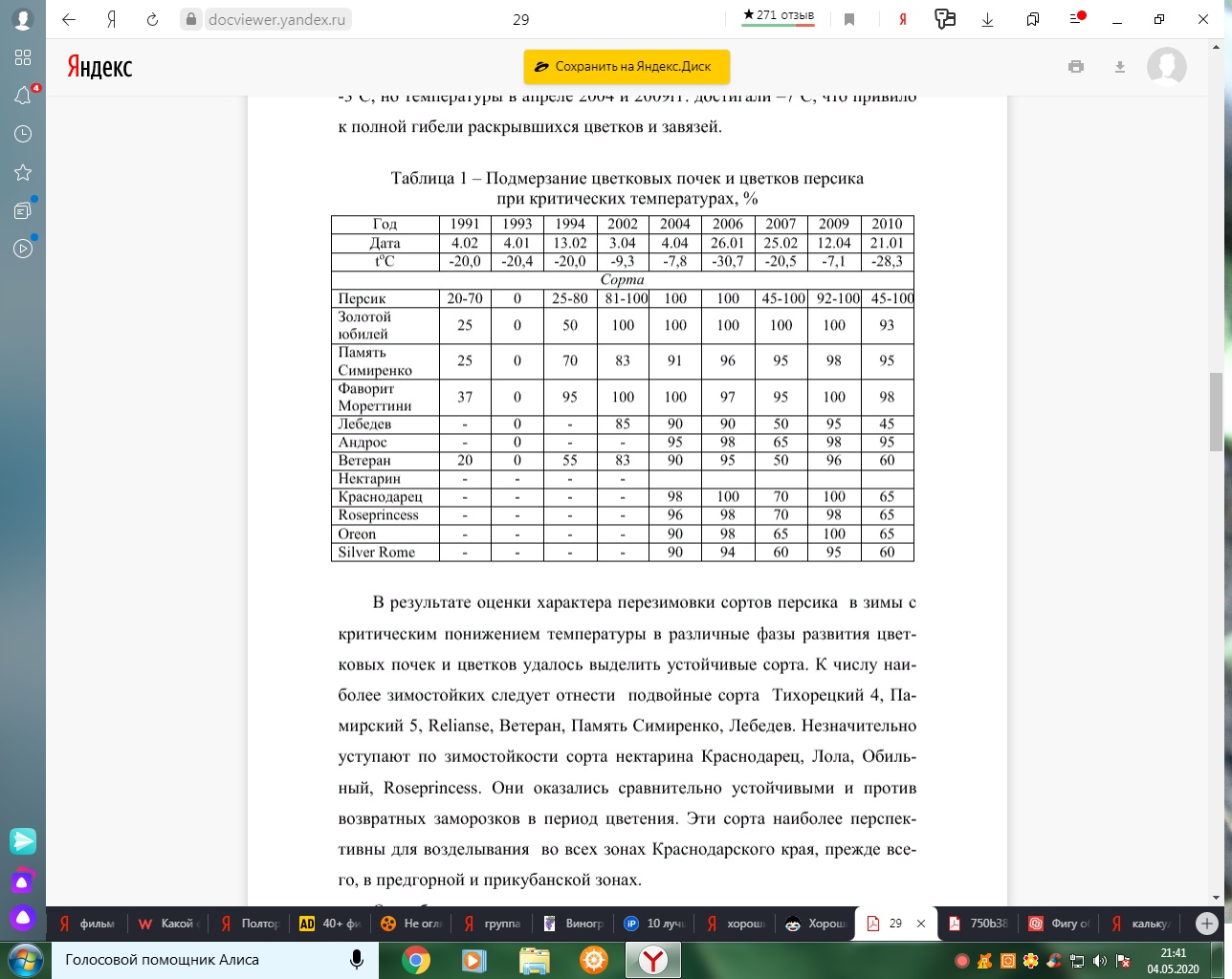Click the Roseprincess row label in table

coord(378,515)
